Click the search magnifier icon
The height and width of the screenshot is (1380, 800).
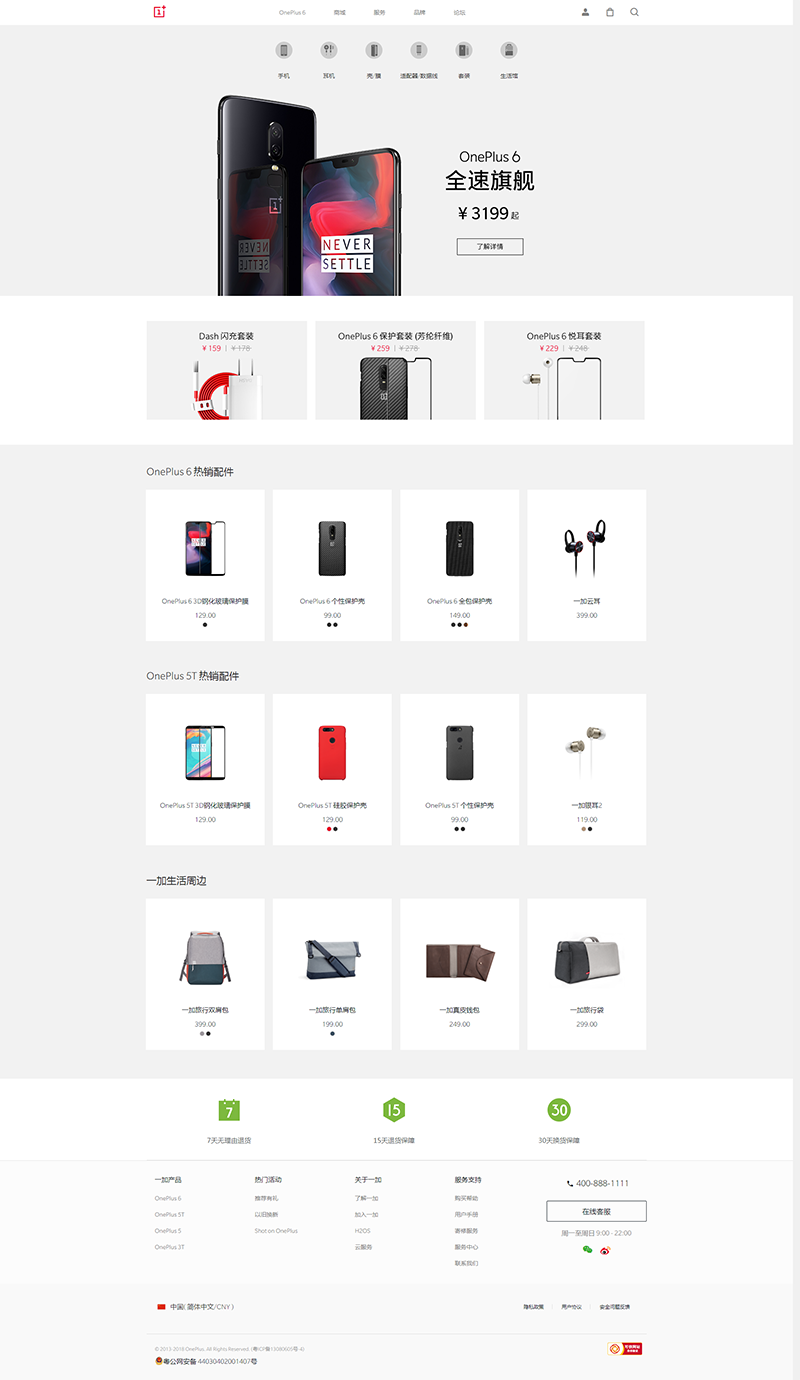click(x=634, y=12)
